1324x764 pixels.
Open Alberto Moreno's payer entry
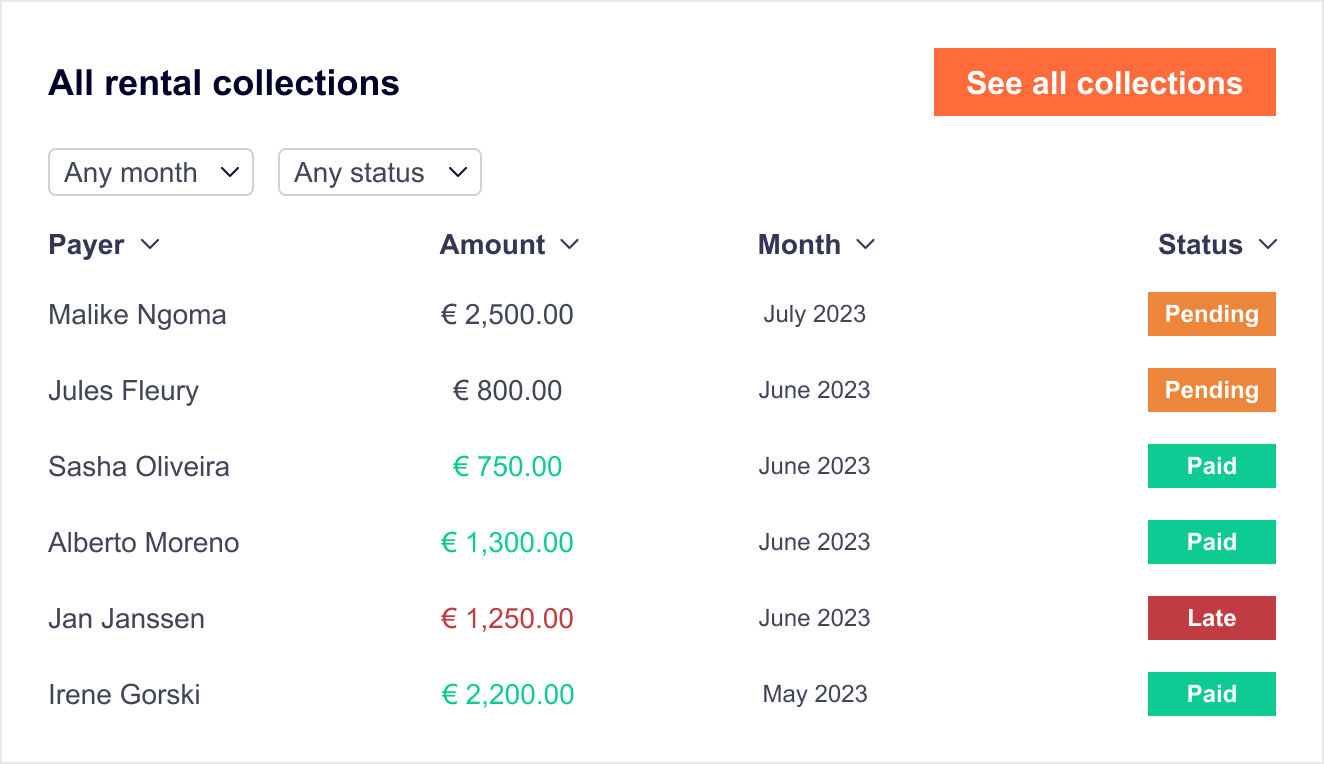click(143, 542)
